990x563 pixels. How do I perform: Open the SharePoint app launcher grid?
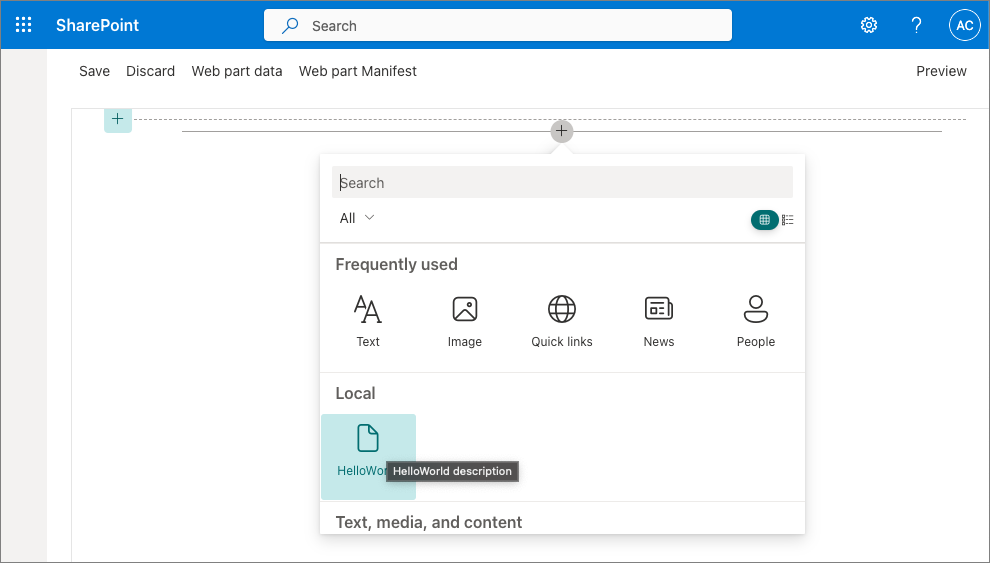click(x=23, y=25)
